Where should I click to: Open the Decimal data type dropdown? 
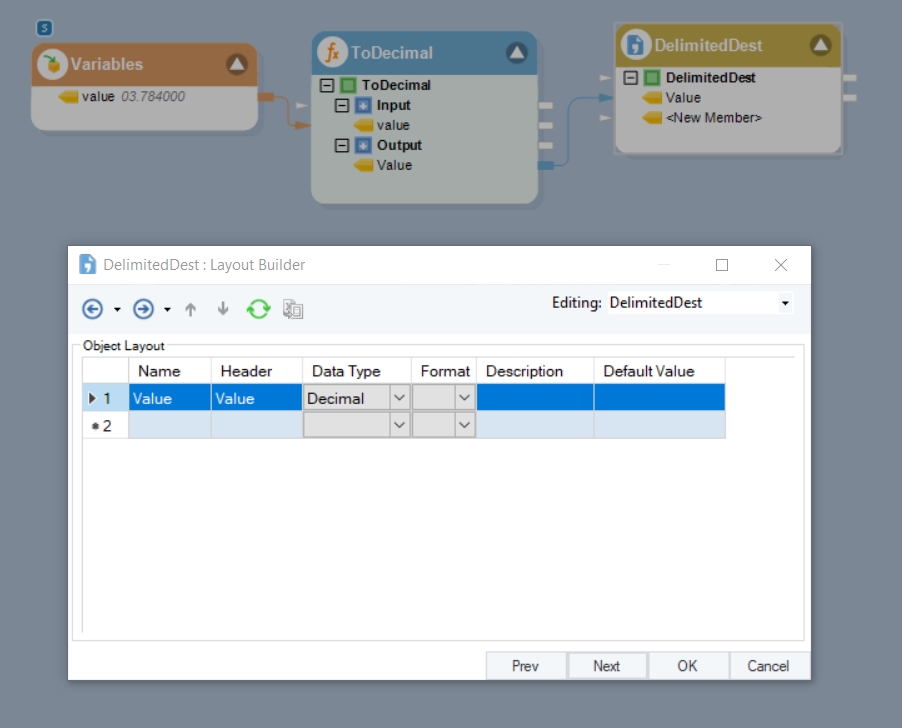point(399,398)
